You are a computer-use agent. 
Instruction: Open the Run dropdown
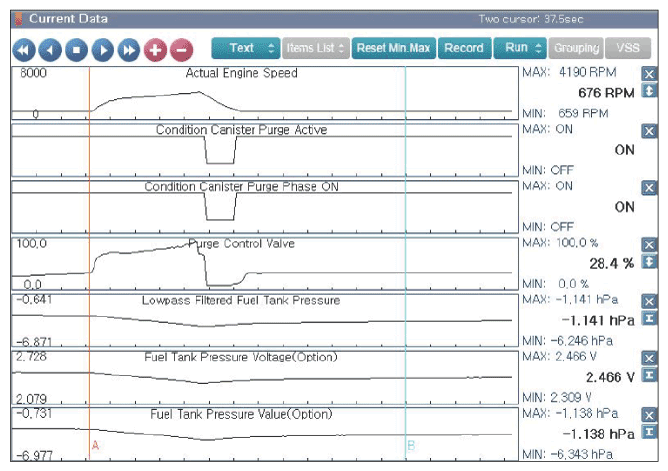tap(520, 48)
